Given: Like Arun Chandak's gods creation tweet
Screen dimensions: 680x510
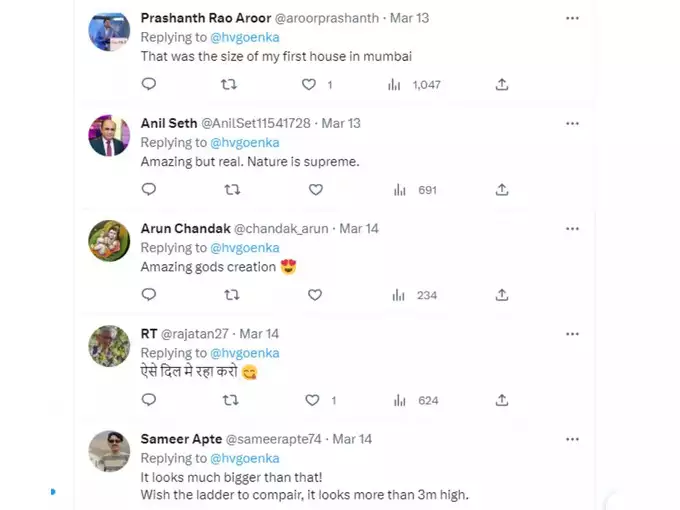Looking at the screenshot, I should [x=315, y=295].
